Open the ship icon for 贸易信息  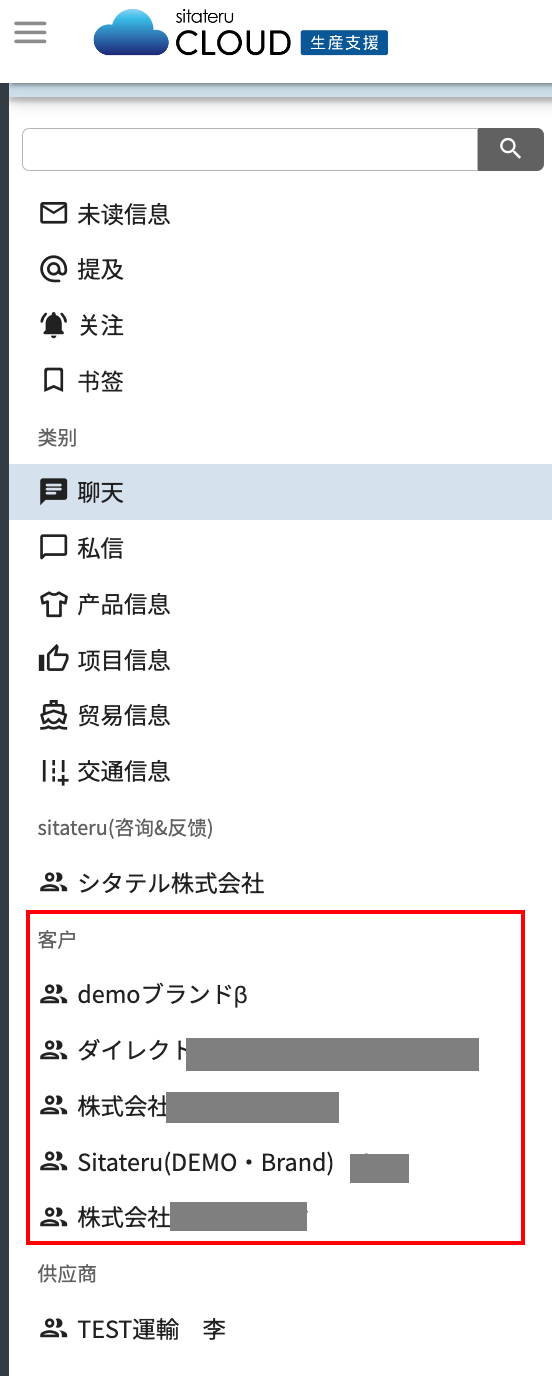(x=53, y=715)
